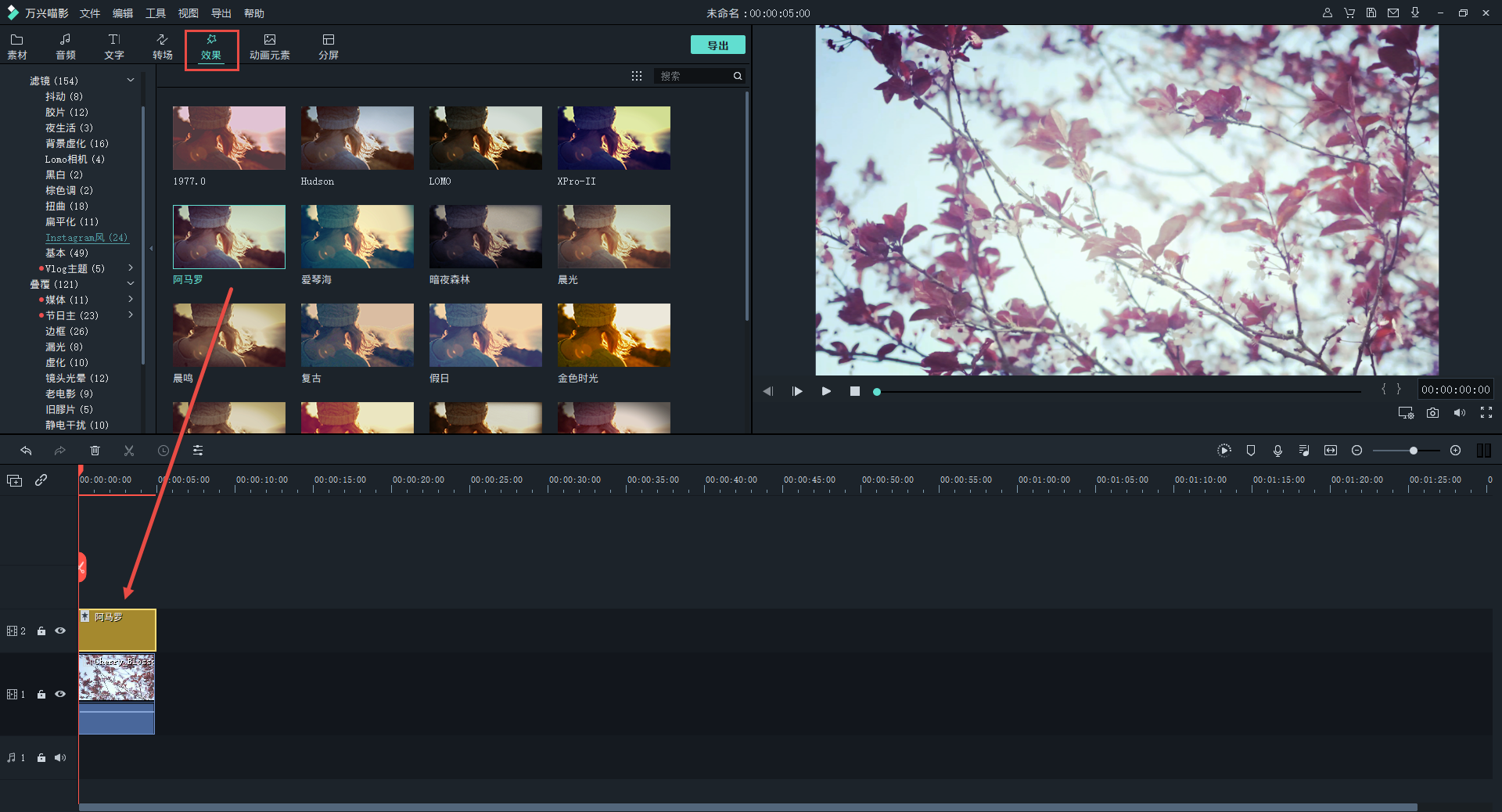
Task: Click the microphone voiceover icon
Action: [1277, 451]
